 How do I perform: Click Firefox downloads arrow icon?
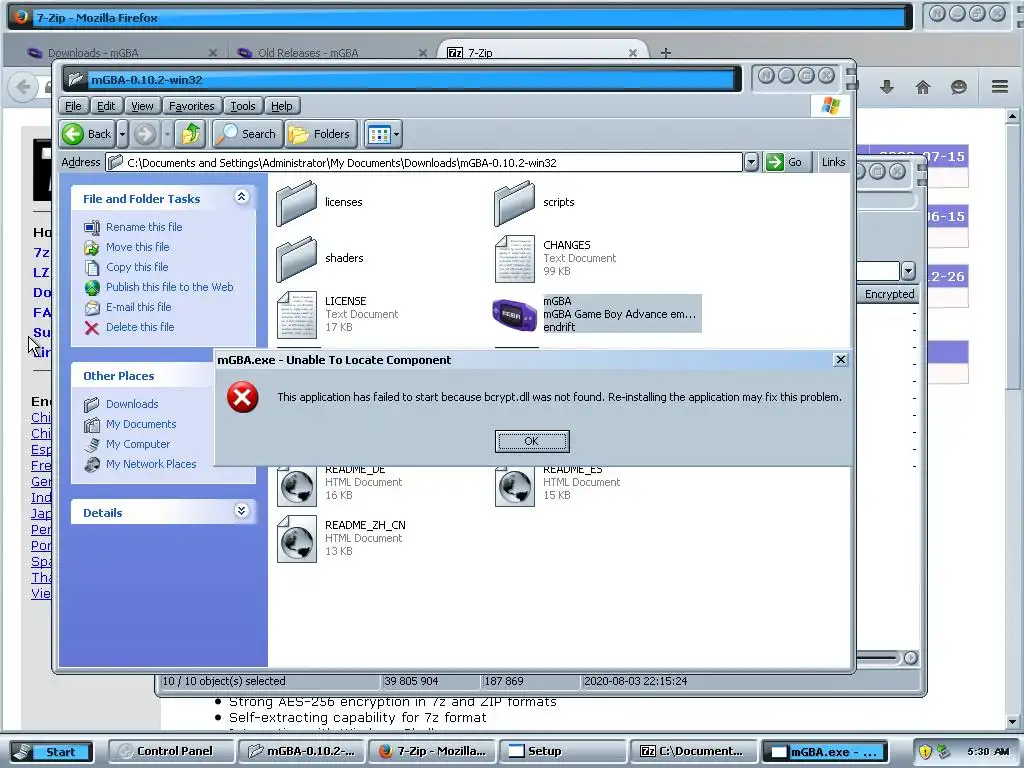tap(886, 87)
